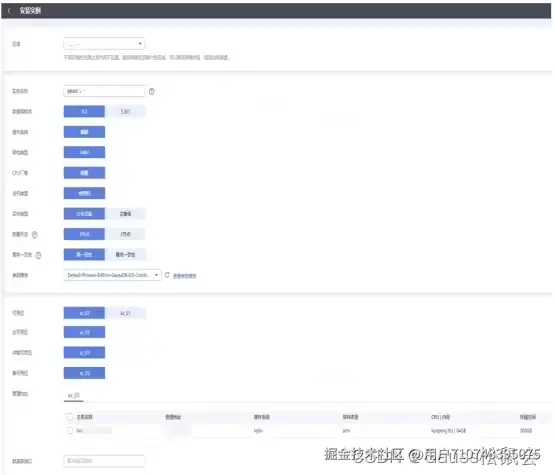The width and height of the screenshot is (554, 475).
Task: Select the highlighted operating system option
Action: (84, 132)
